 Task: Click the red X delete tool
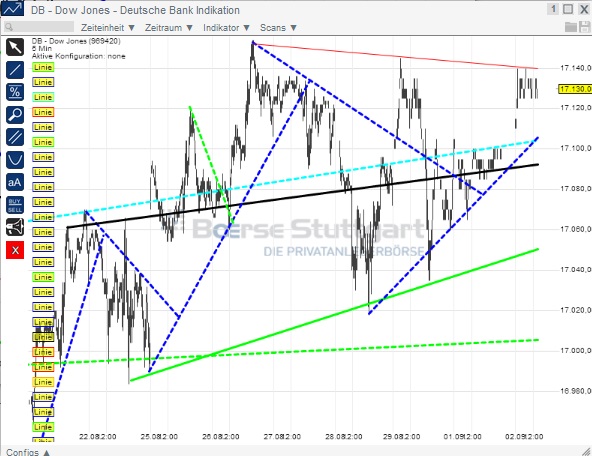[15, 250]
